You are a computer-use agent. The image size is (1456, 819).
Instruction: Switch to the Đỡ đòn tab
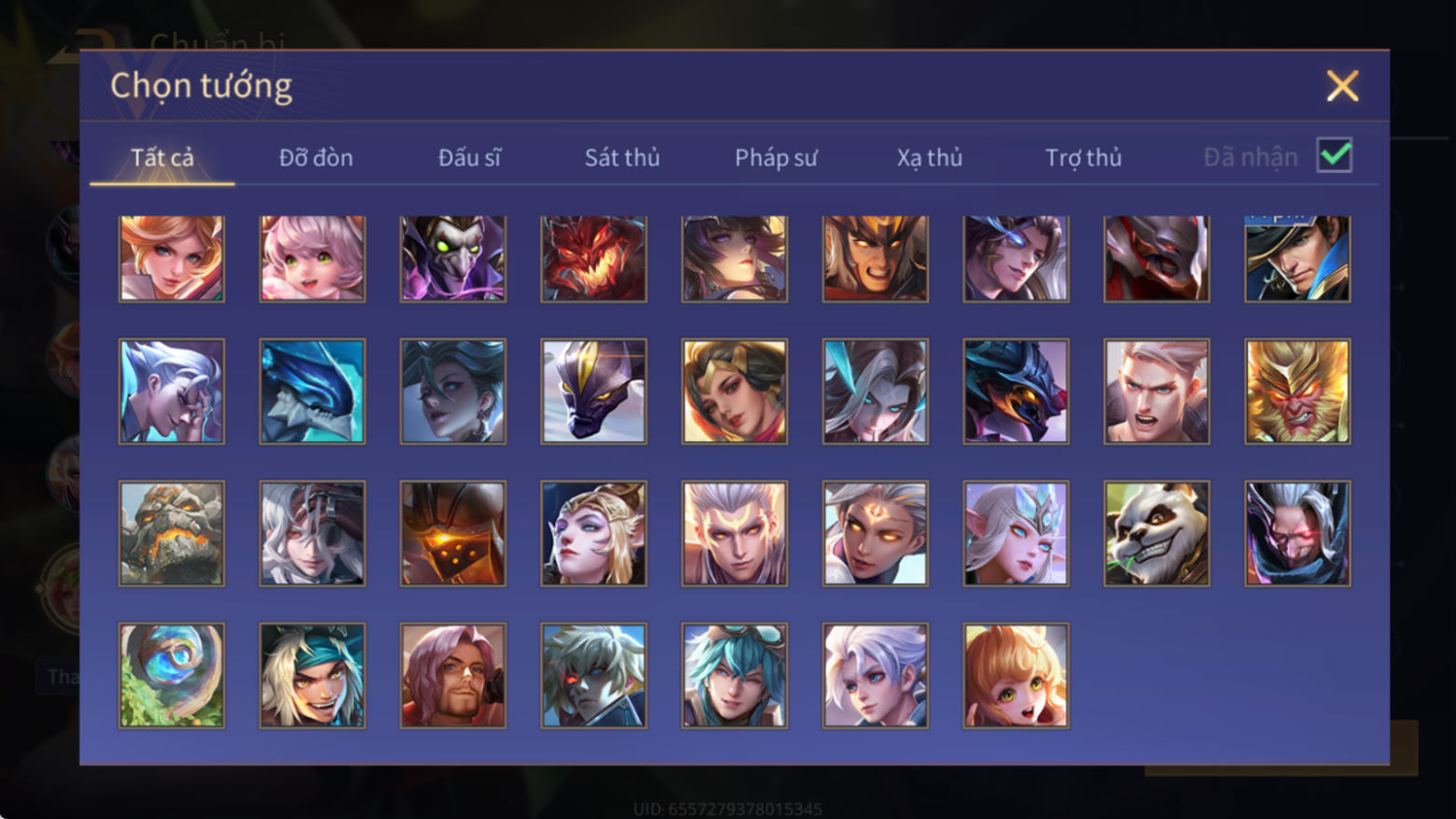(316, 158)
